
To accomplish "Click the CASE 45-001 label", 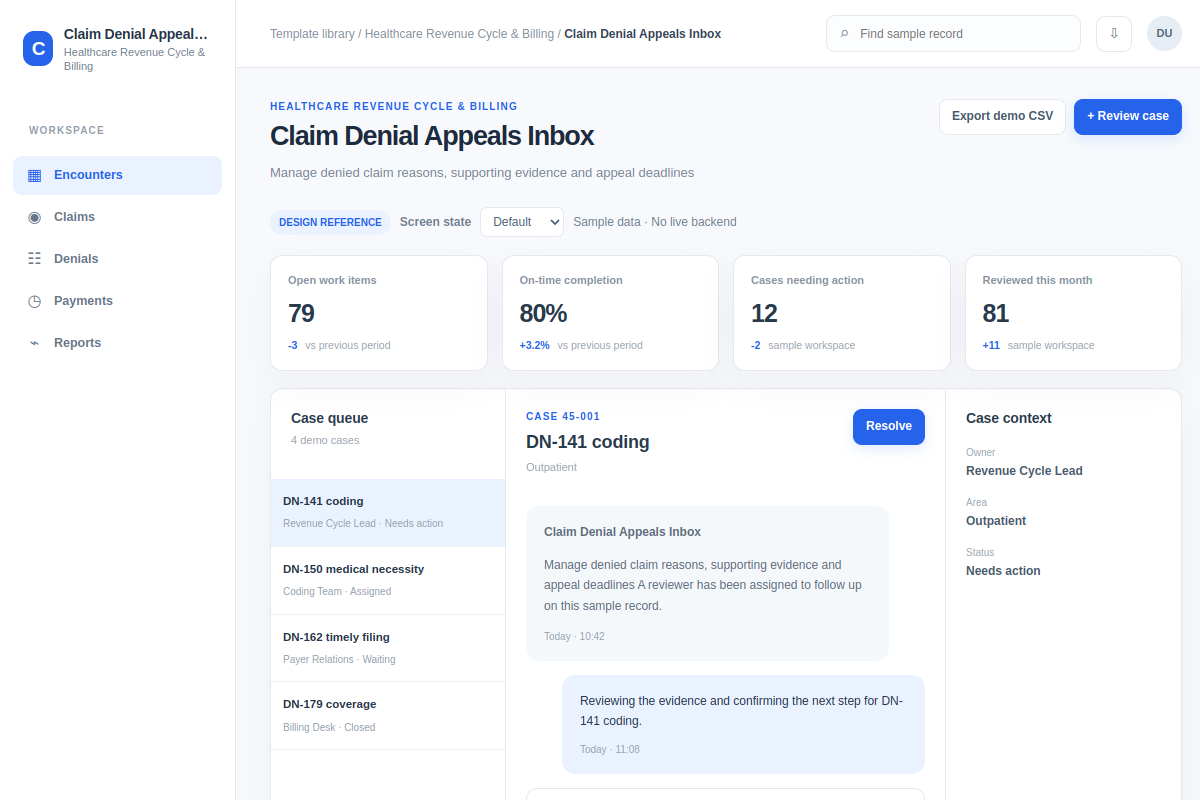I will point(563,416).
